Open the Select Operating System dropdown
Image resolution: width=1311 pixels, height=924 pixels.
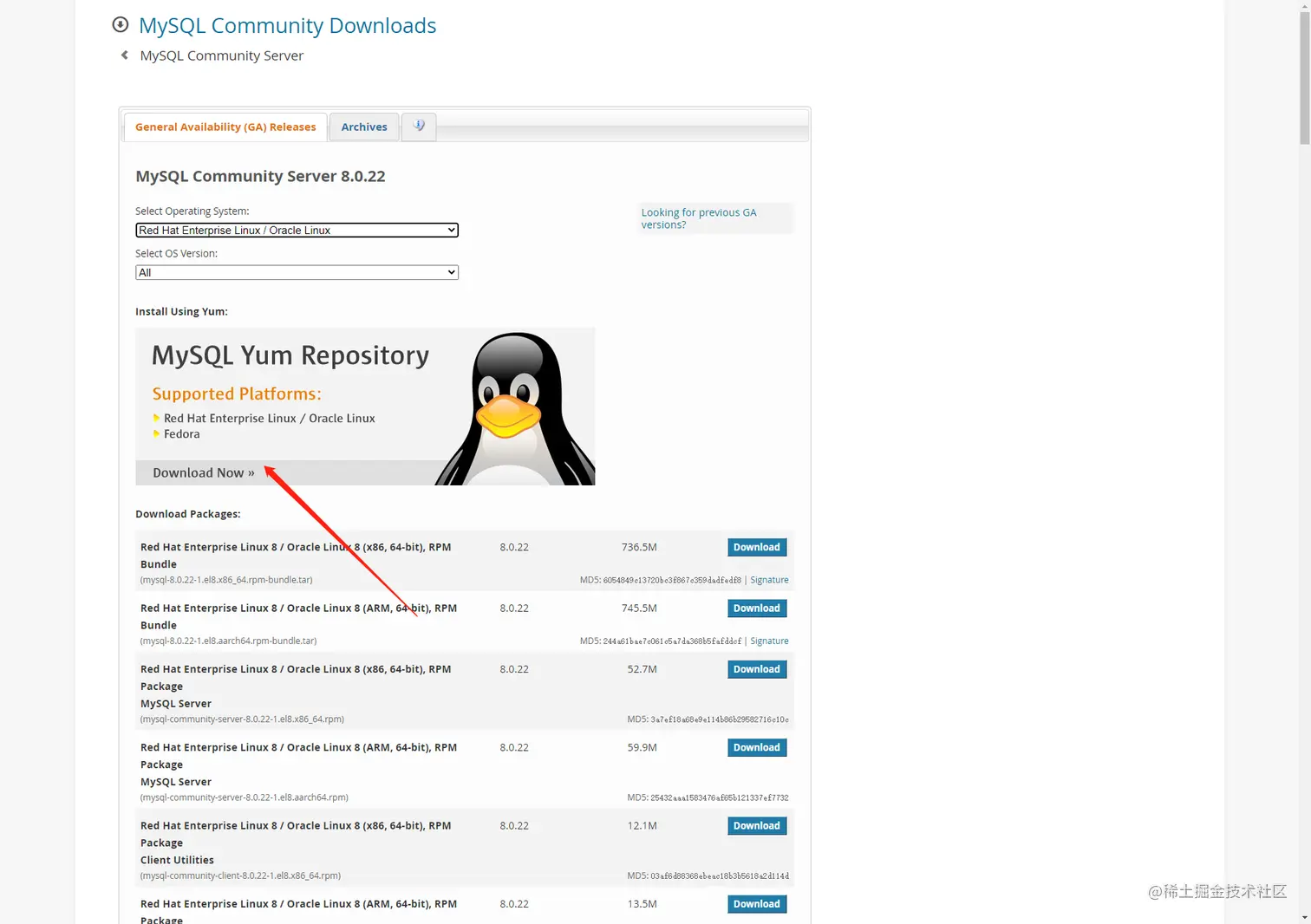297,230
